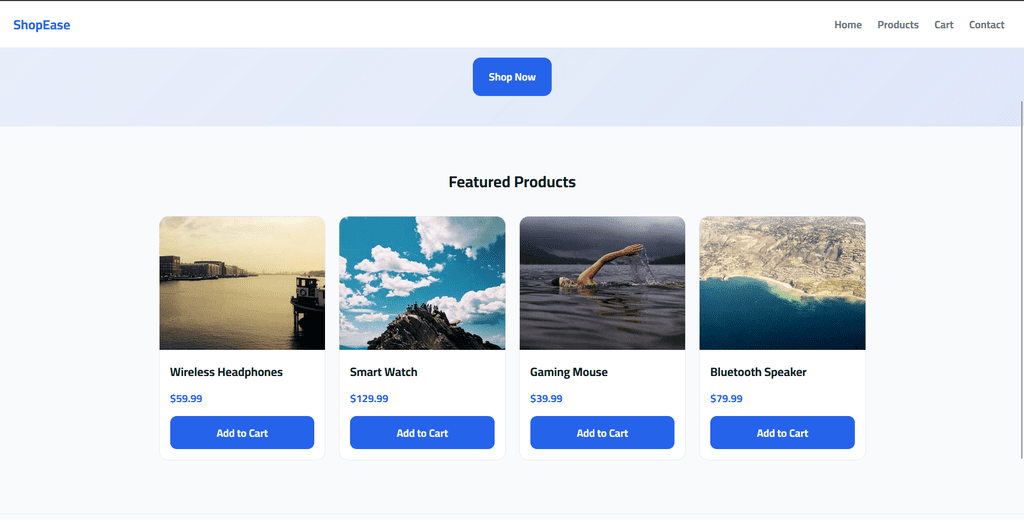Add Smart Watch to cart
The width and height of the screenshot is (1024, 520).
422,432
